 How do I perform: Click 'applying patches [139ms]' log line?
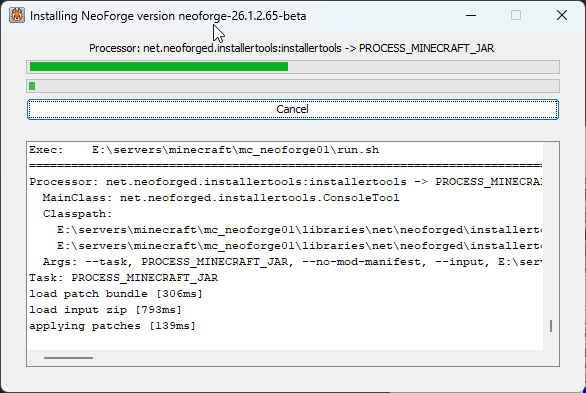click(x=112, y=326)
